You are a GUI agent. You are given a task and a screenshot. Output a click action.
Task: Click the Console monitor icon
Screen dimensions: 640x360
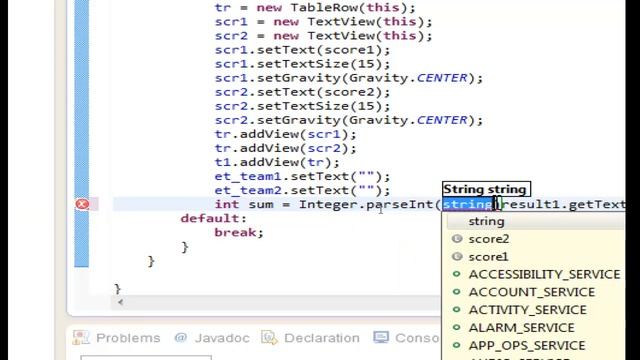[380, 338]
